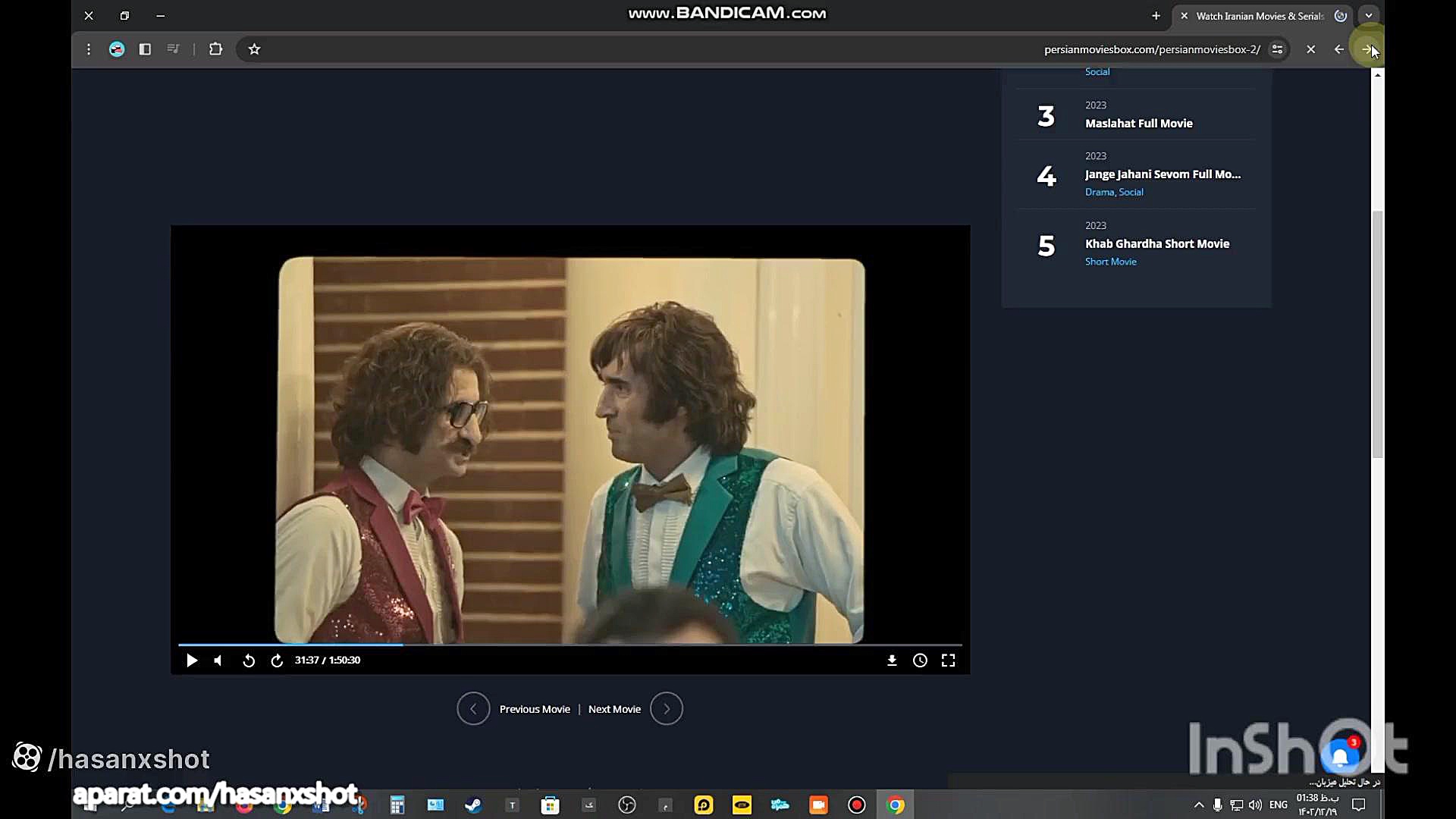The image size is (1456, 819).
Task: Toggle fullscreen on the video player
Action: coord(948,661)
